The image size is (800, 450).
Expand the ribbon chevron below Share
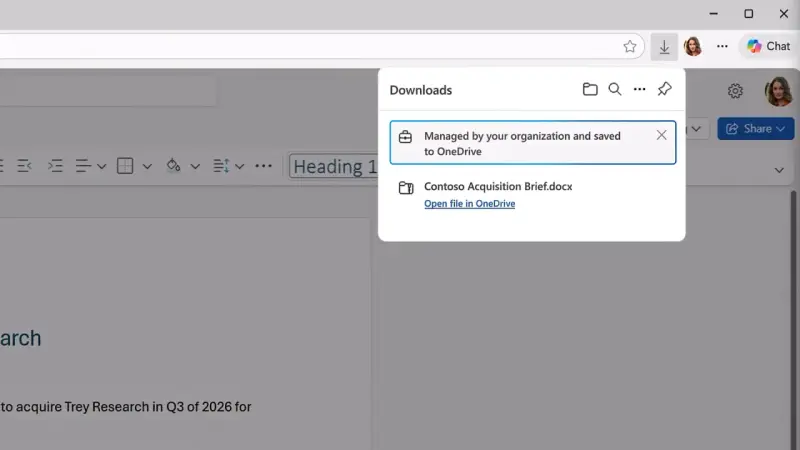click(x=779, y=170)
